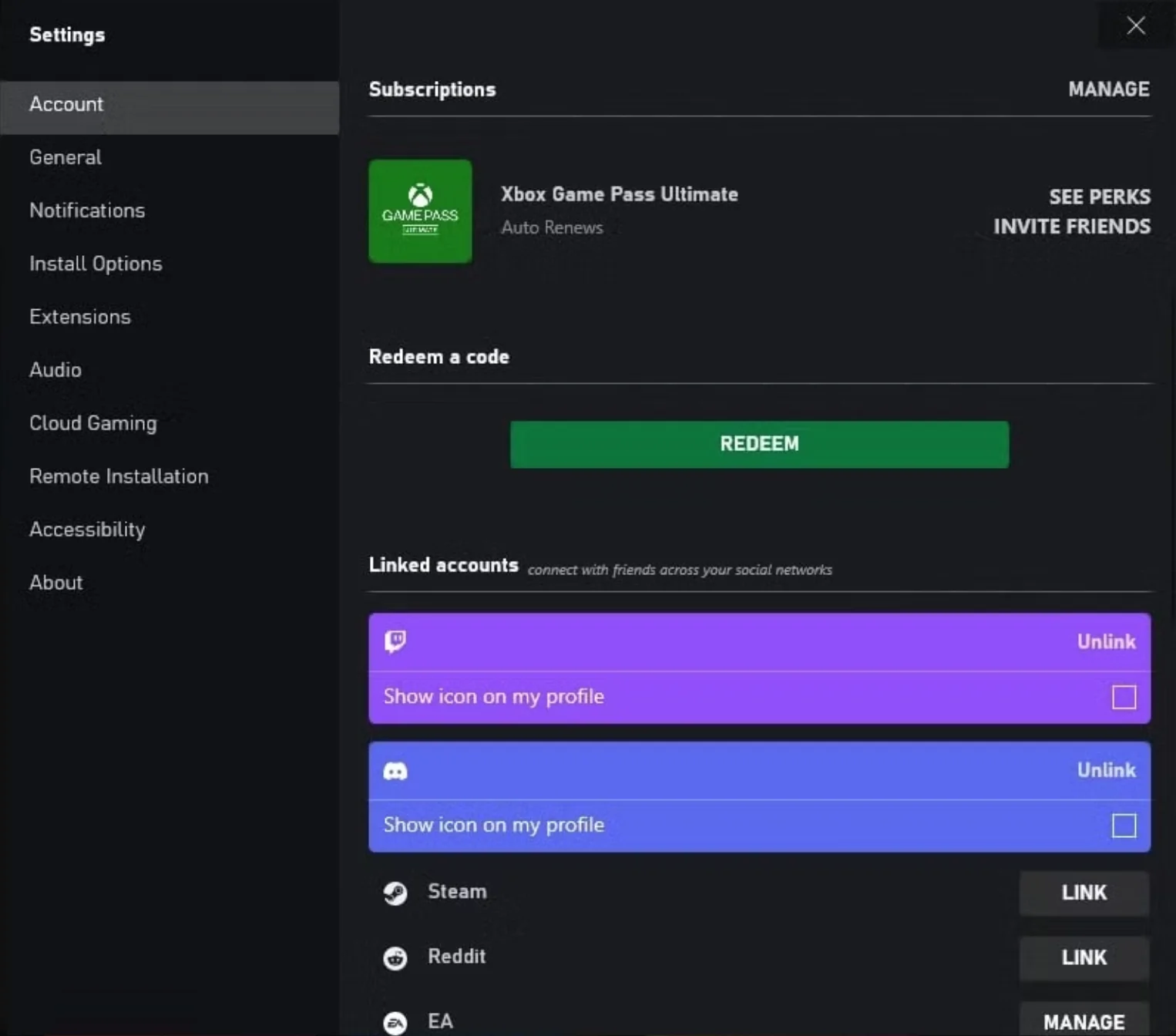Click the Auto Renews status text
Screen dimensions: 1176x1036
[x=552, y=227]
